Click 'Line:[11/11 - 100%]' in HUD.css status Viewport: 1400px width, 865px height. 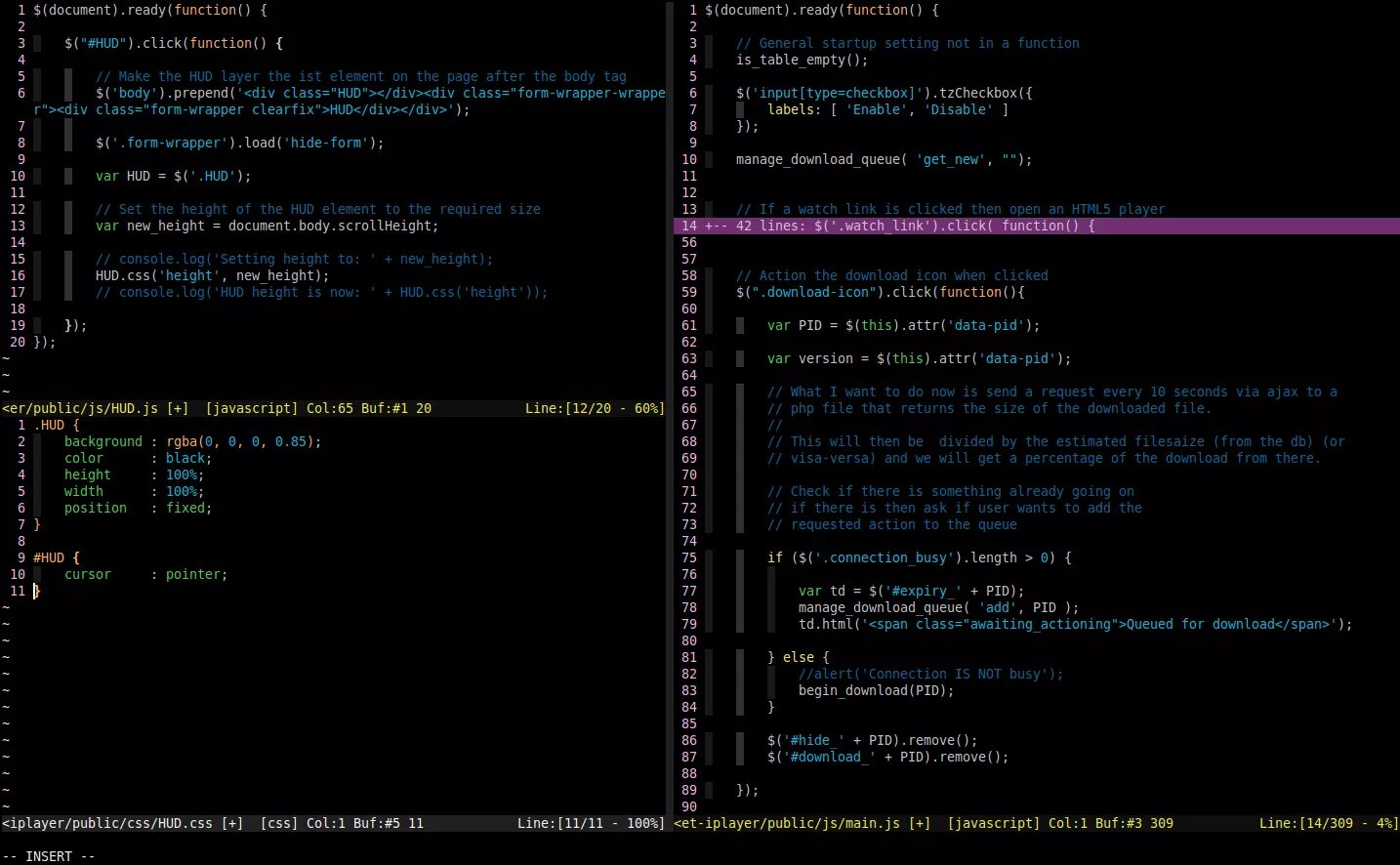click(x=591, y=823)
